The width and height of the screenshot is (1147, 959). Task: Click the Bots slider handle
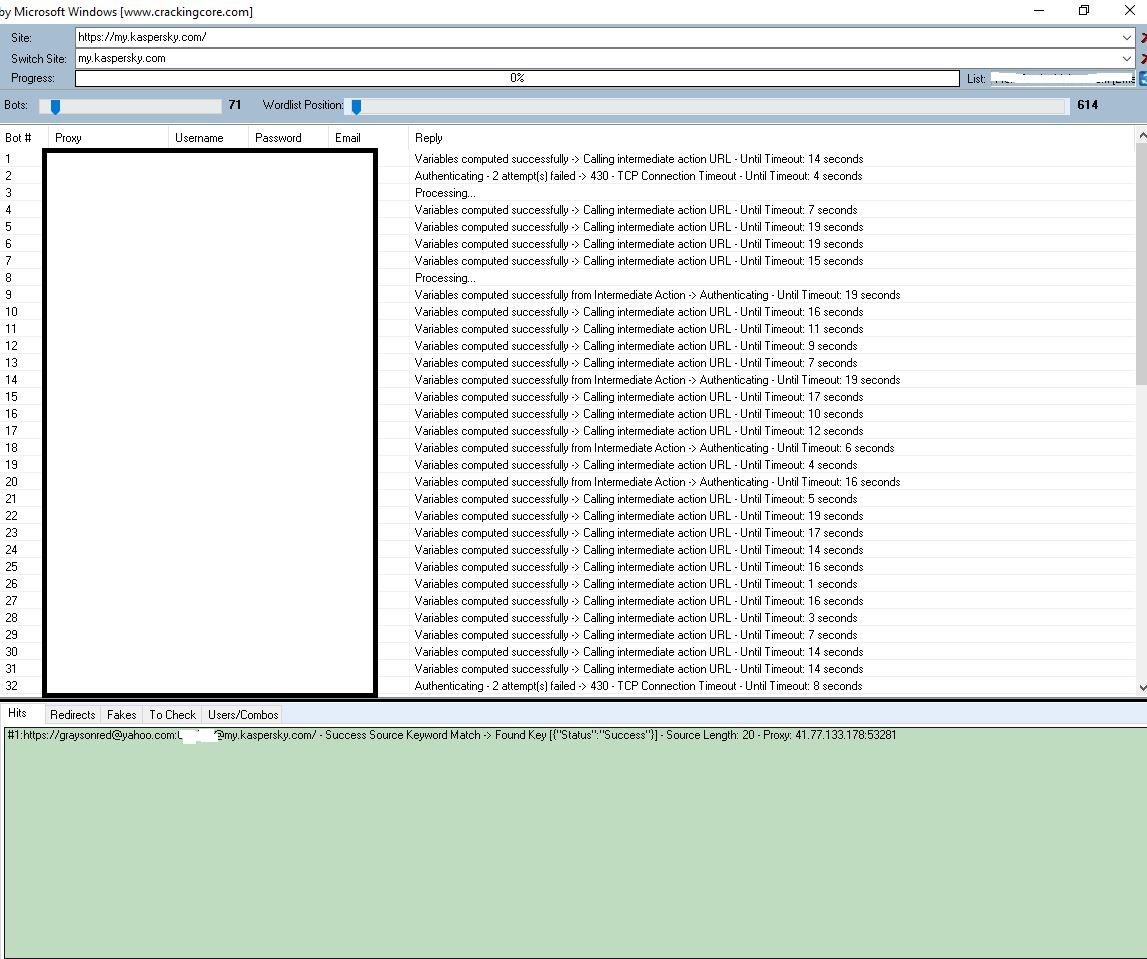[x=55, y=106]
